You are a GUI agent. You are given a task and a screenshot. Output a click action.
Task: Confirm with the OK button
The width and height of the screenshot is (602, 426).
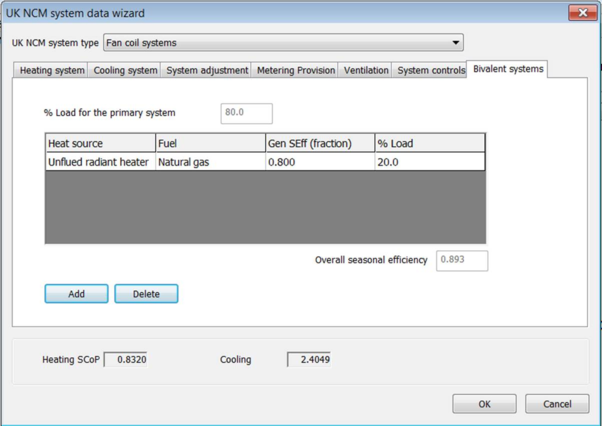484,404
